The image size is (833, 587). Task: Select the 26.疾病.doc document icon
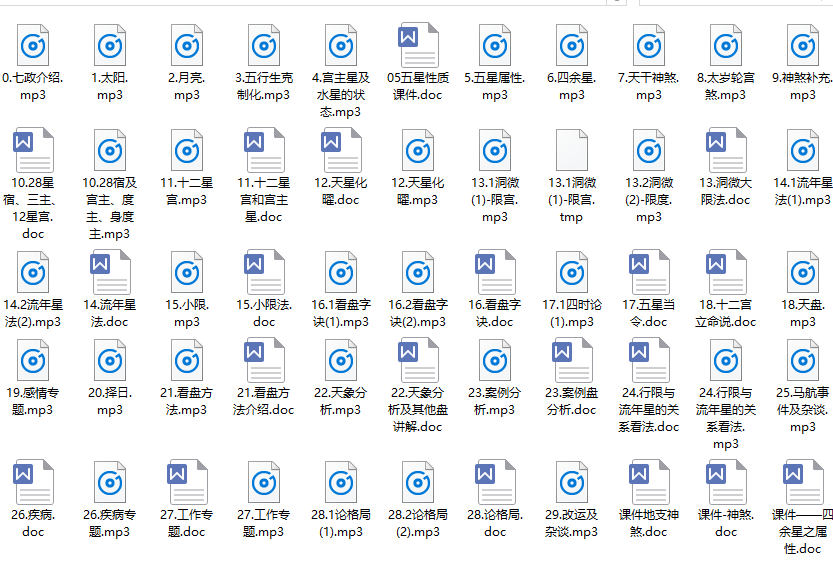pyautogui.click(x=34, y=490)
